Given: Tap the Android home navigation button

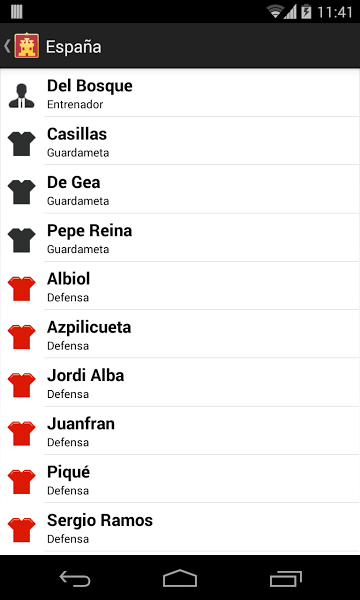Looking at the screenshot, I should 180,578.
